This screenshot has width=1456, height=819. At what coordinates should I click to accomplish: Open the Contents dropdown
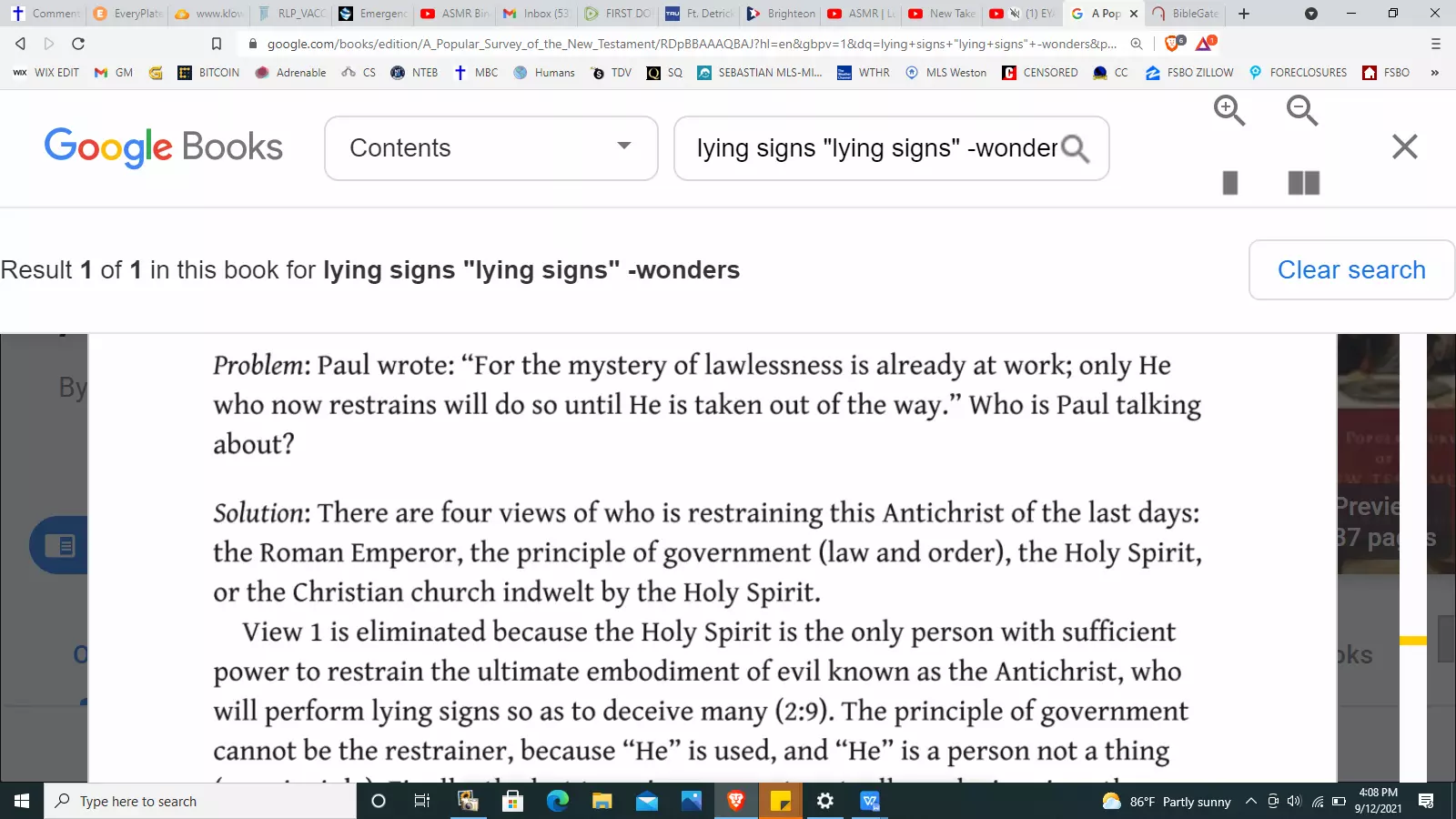pyautogui.click(x=491, y=148)
